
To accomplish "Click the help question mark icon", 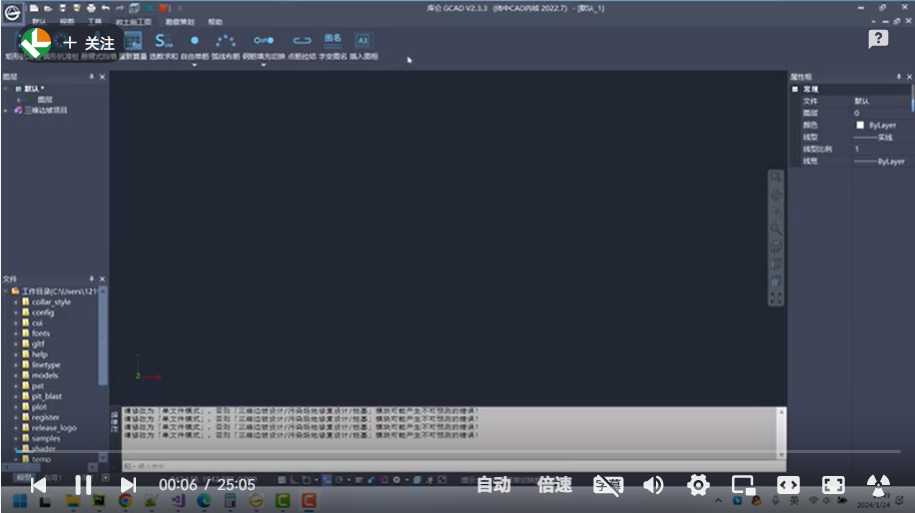I will pos(878,39).
